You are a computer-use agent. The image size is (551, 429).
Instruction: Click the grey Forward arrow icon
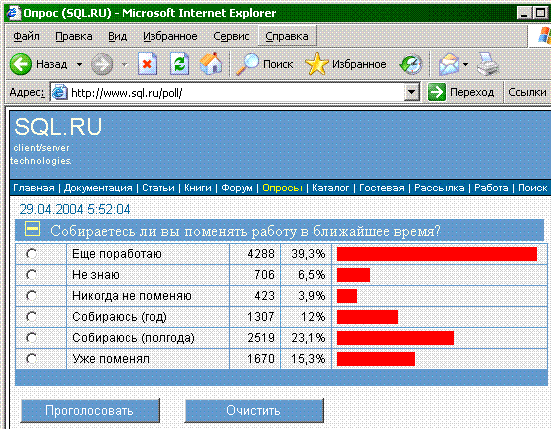pyautogui.click(x=102, y=64)
